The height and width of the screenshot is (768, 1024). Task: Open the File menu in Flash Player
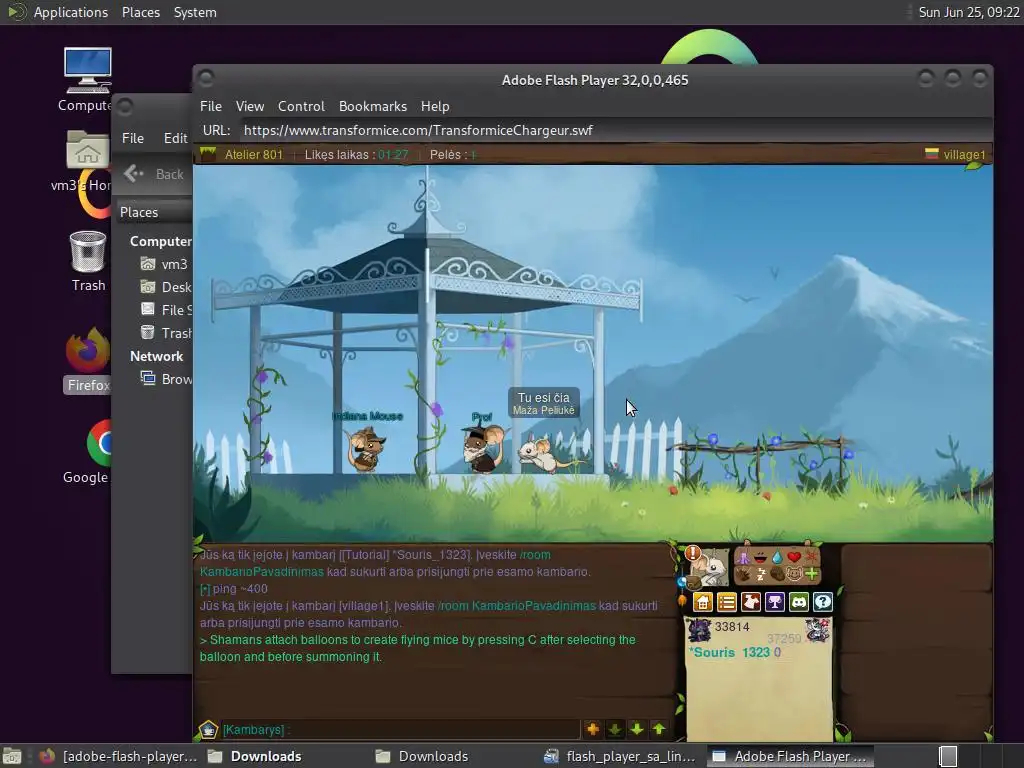point(211,106)
